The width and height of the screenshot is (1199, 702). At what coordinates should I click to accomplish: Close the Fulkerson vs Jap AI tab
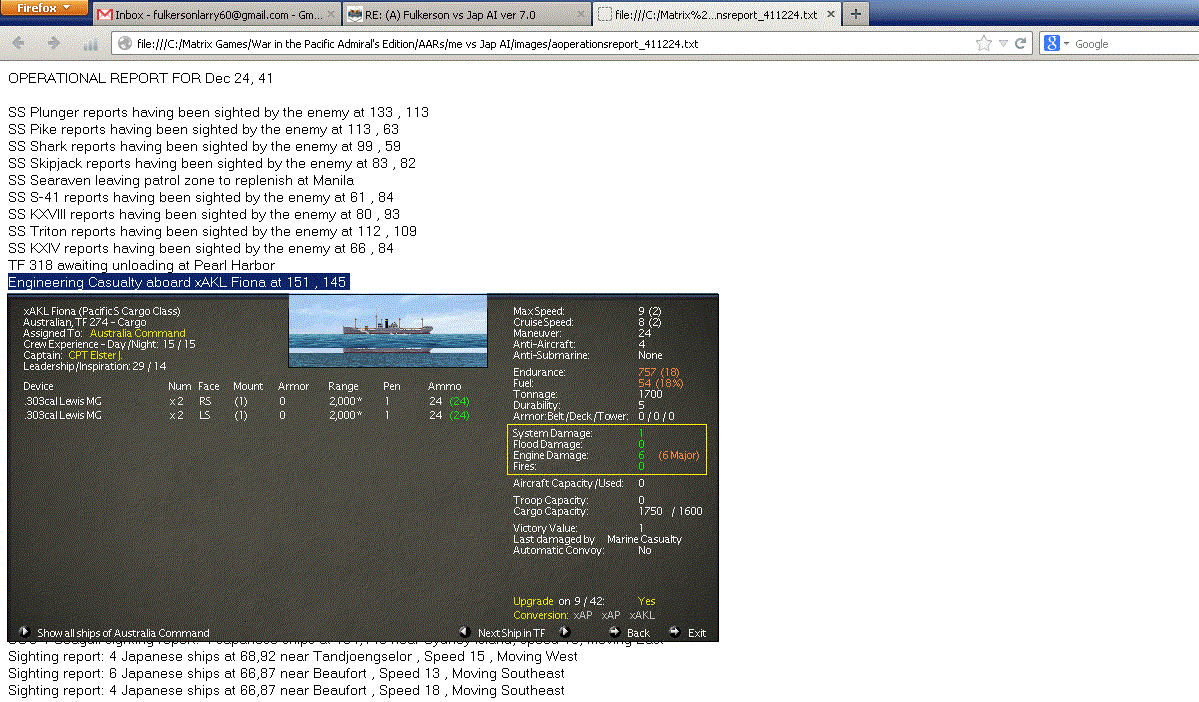tap(580, 15)
